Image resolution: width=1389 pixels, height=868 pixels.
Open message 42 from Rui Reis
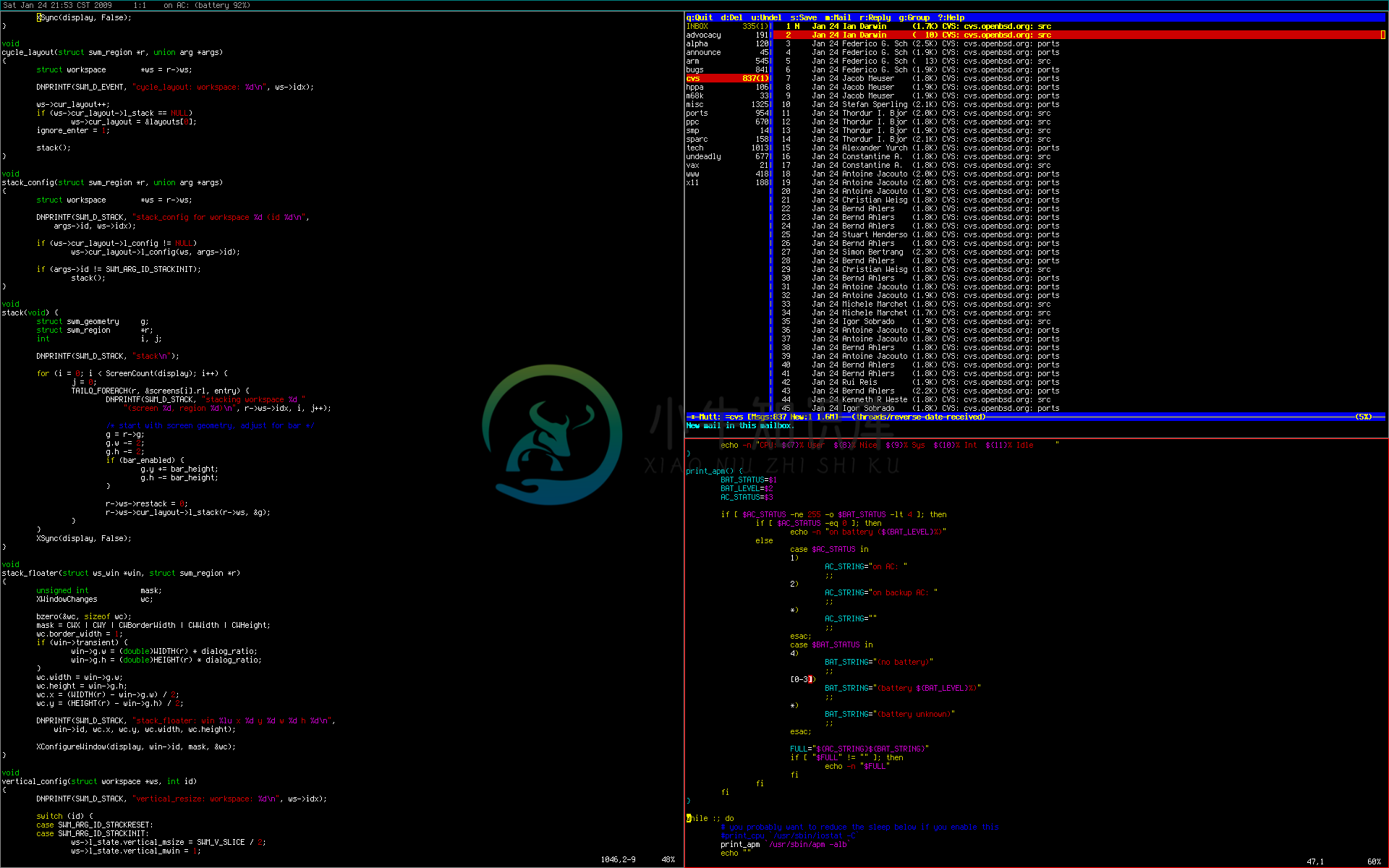point(920,382)
